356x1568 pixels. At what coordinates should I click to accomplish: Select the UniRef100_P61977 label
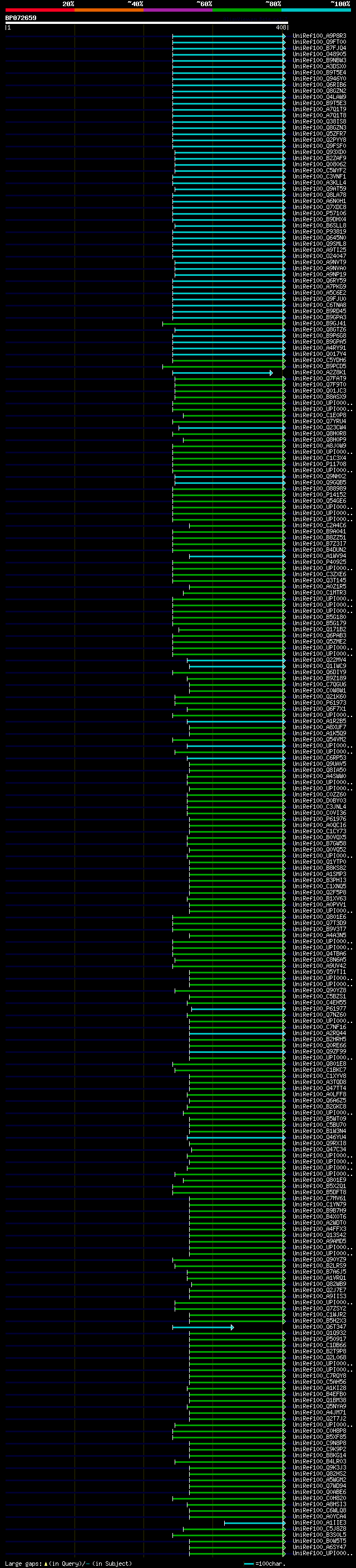(319, 1008)
